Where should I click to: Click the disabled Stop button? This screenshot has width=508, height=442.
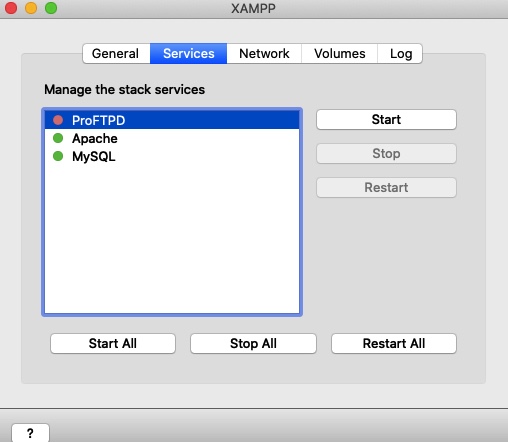pos(386,154)
